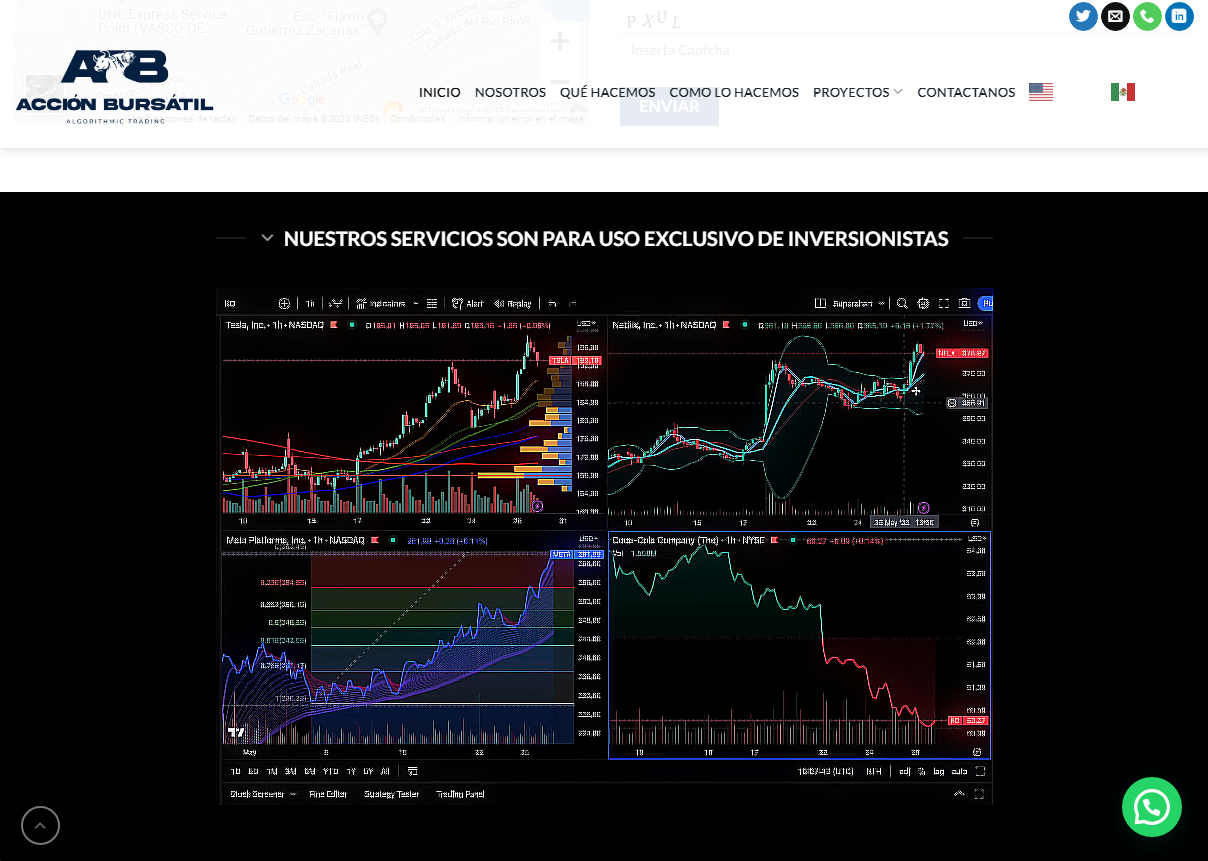The height and width of the screenshot is (861, 1208).
Task: Open the email envelope social icon
Action: 1115,16
